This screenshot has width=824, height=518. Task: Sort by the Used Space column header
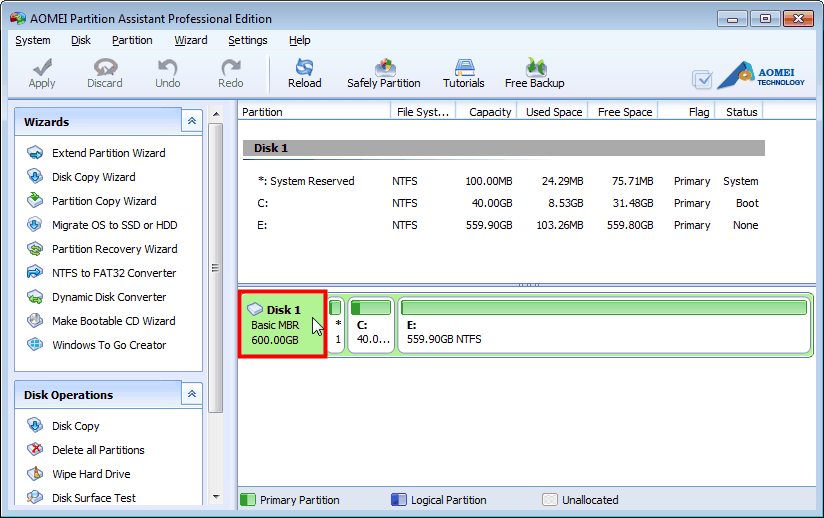[552, 112]
